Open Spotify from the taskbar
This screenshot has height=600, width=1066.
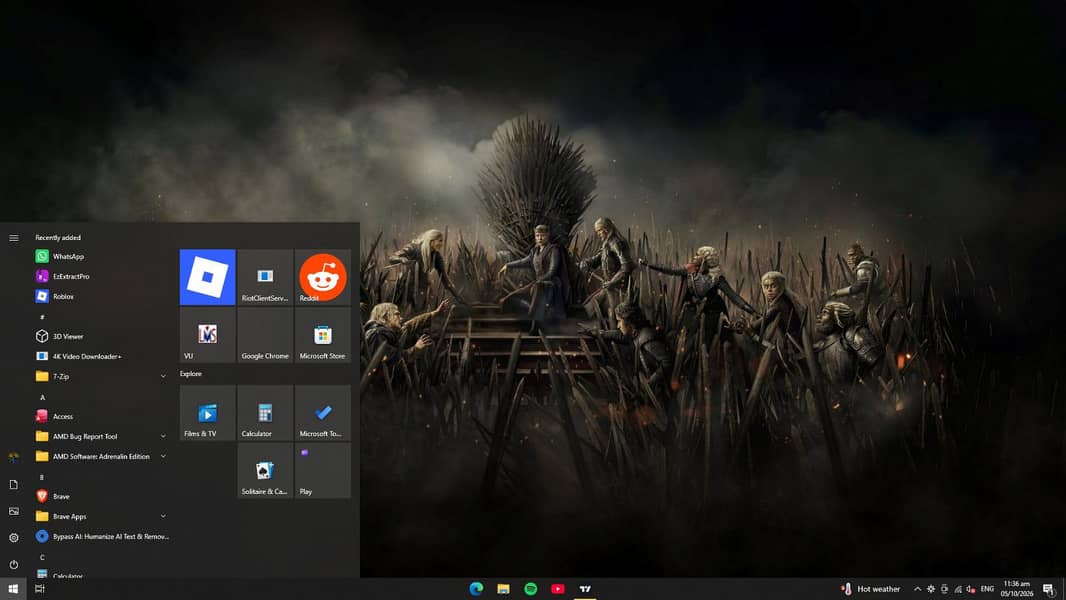(x=530, y=589)
